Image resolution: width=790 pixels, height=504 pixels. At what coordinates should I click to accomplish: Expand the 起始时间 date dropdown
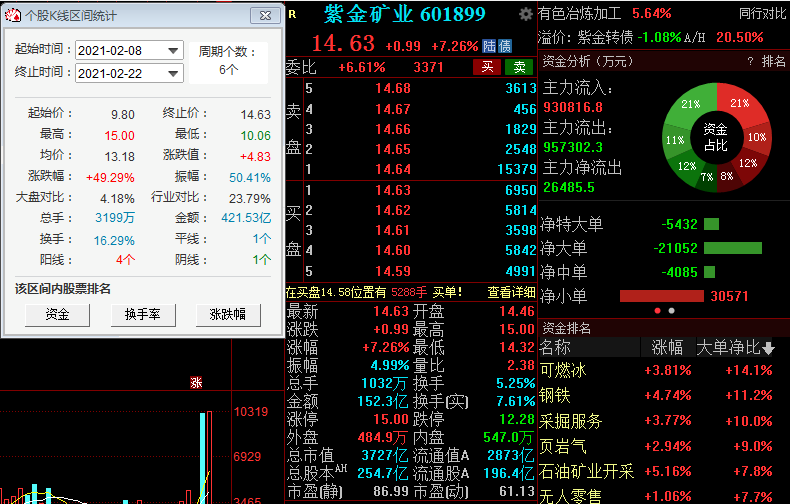(173, 51)
